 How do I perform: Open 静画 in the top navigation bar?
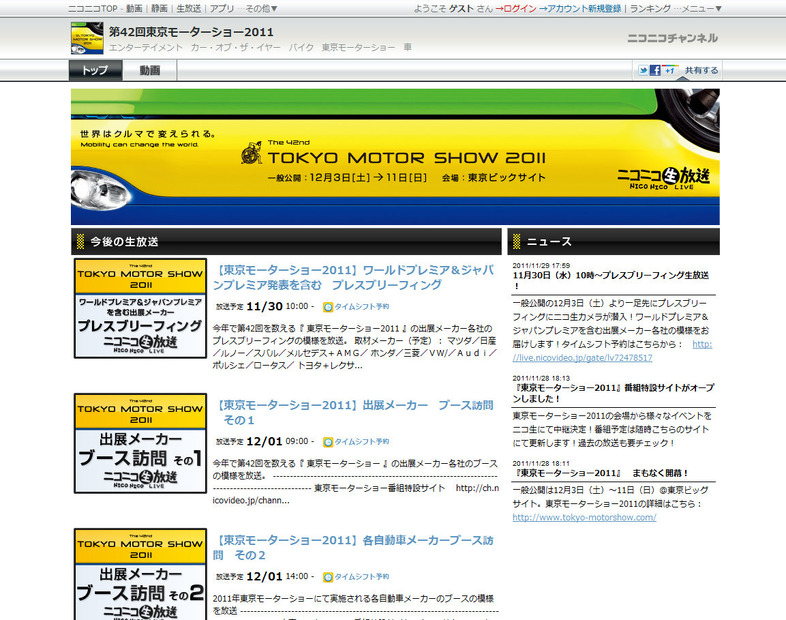[x=159, y=9]
